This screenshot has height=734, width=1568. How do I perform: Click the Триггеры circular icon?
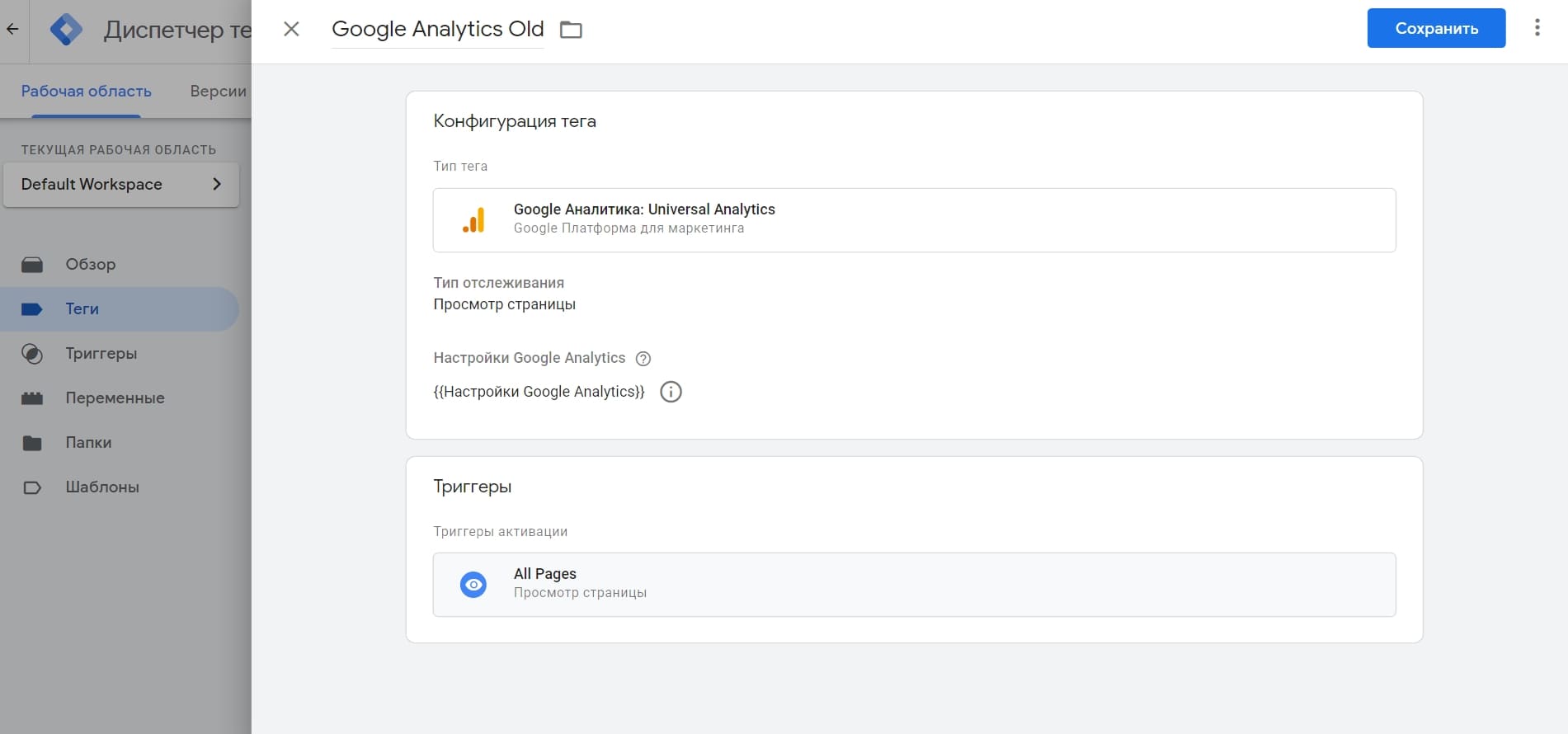pyautogui.click(x=32, y=354)
